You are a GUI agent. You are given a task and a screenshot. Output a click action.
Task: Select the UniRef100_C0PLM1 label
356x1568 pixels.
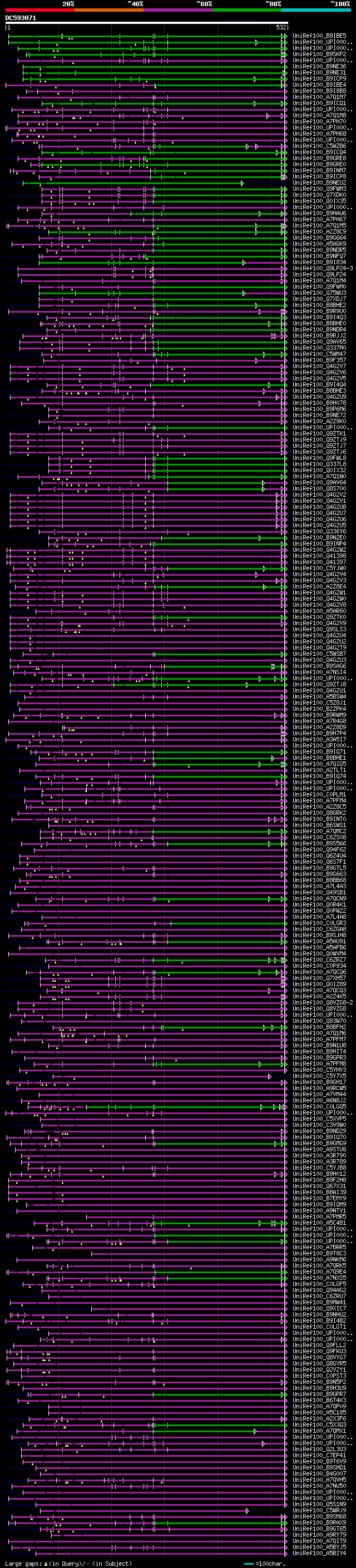[319, 794]
